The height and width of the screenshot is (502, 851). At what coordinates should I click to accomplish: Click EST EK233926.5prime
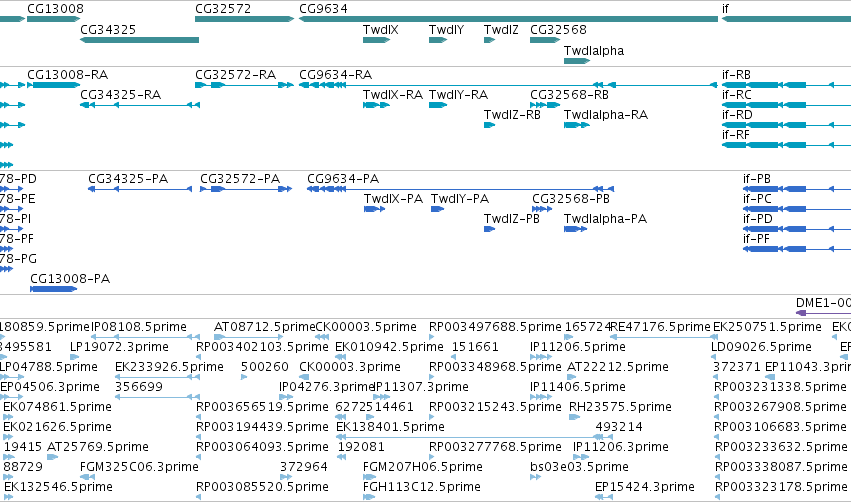[157, 377]
